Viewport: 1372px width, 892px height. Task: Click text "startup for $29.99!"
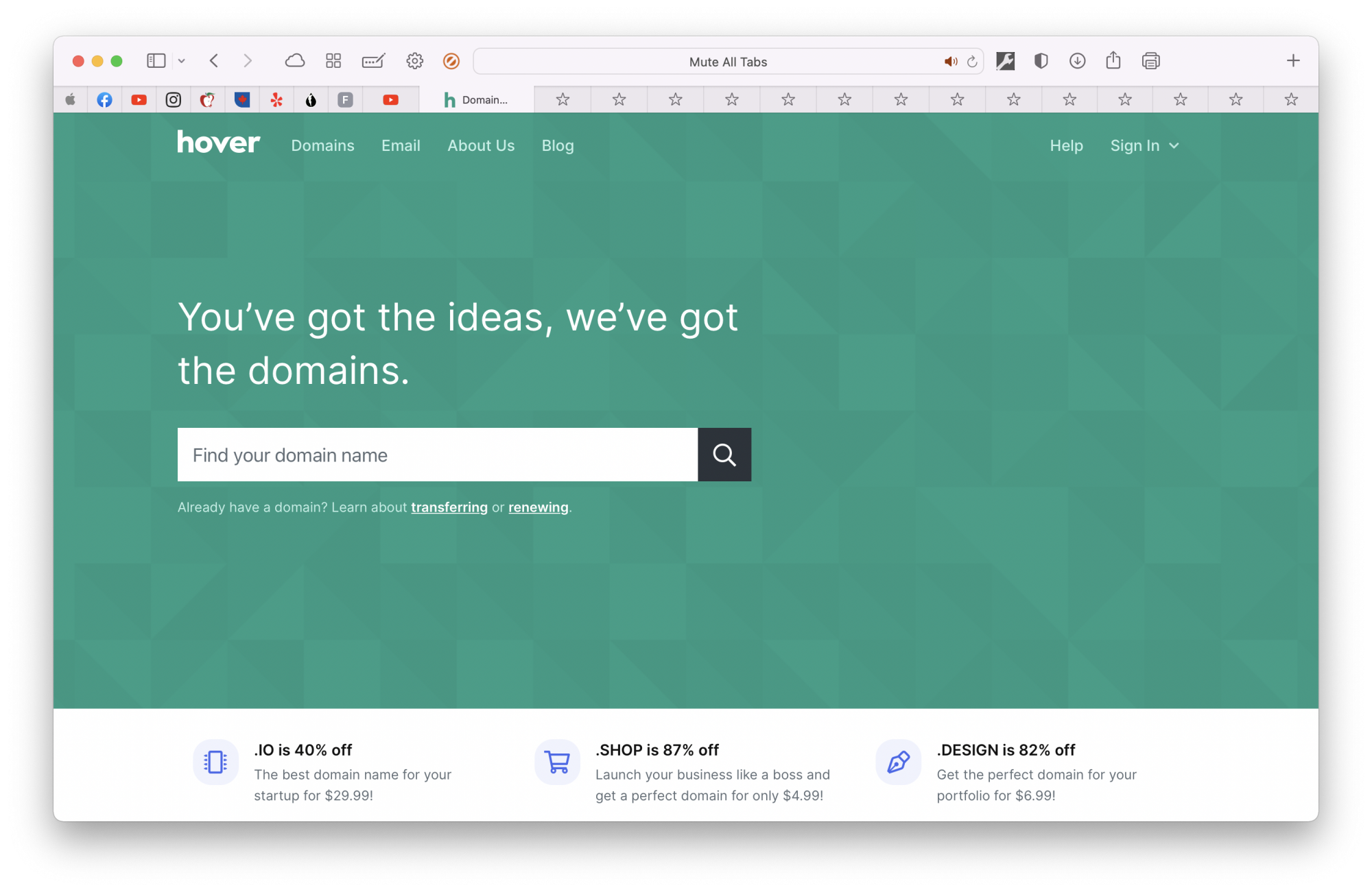tap(314, 795)
